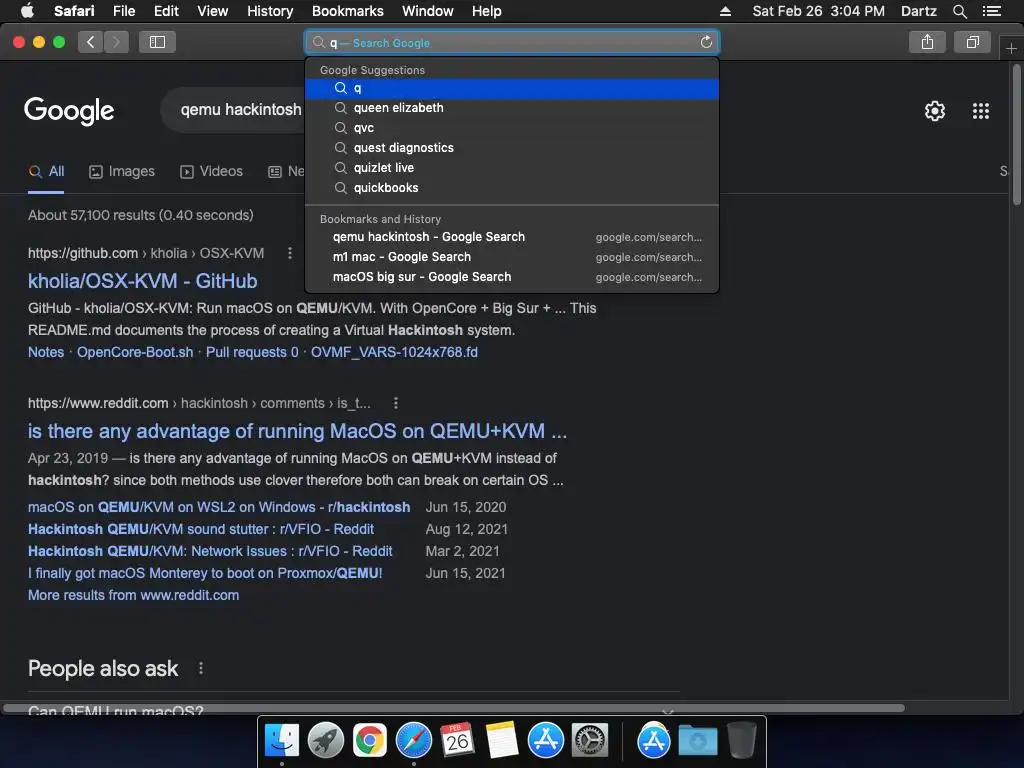Select the 'quizlet live' suggestion
This screenshot has height=768, width=1024.
pos(512,168)
